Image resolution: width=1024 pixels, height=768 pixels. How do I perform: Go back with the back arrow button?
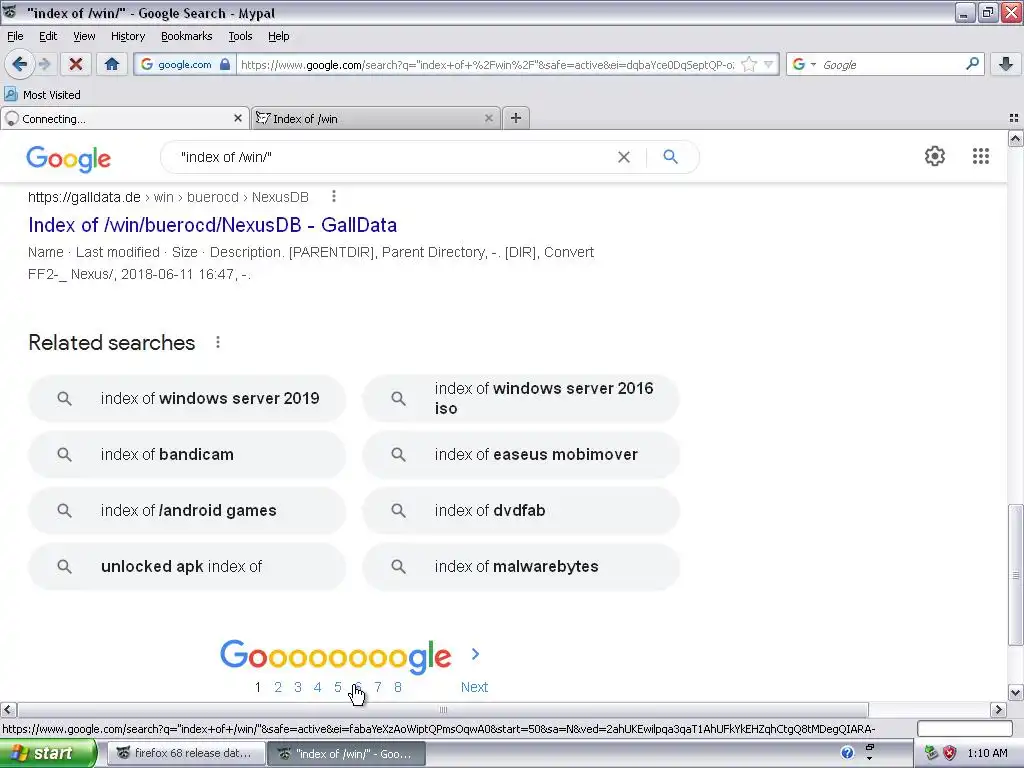tap(20, 64)
